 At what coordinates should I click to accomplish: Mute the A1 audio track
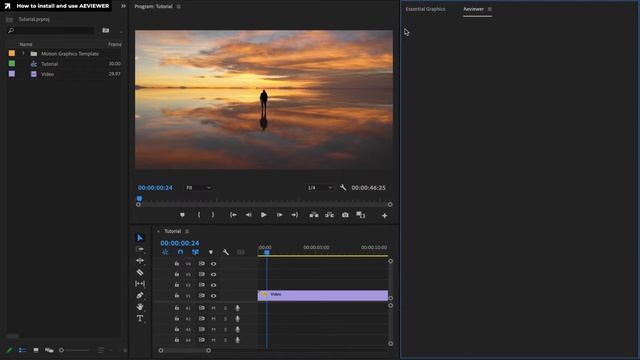[213, 308]
